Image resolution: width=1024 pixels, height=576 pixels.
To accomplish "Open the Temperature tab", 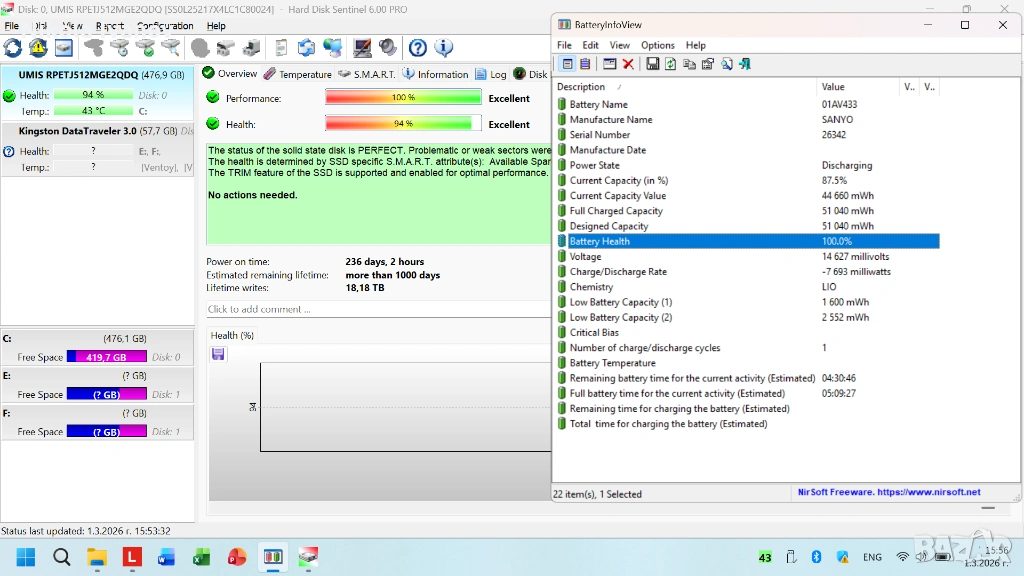I will pyautogui.click(x=298, y=74).
